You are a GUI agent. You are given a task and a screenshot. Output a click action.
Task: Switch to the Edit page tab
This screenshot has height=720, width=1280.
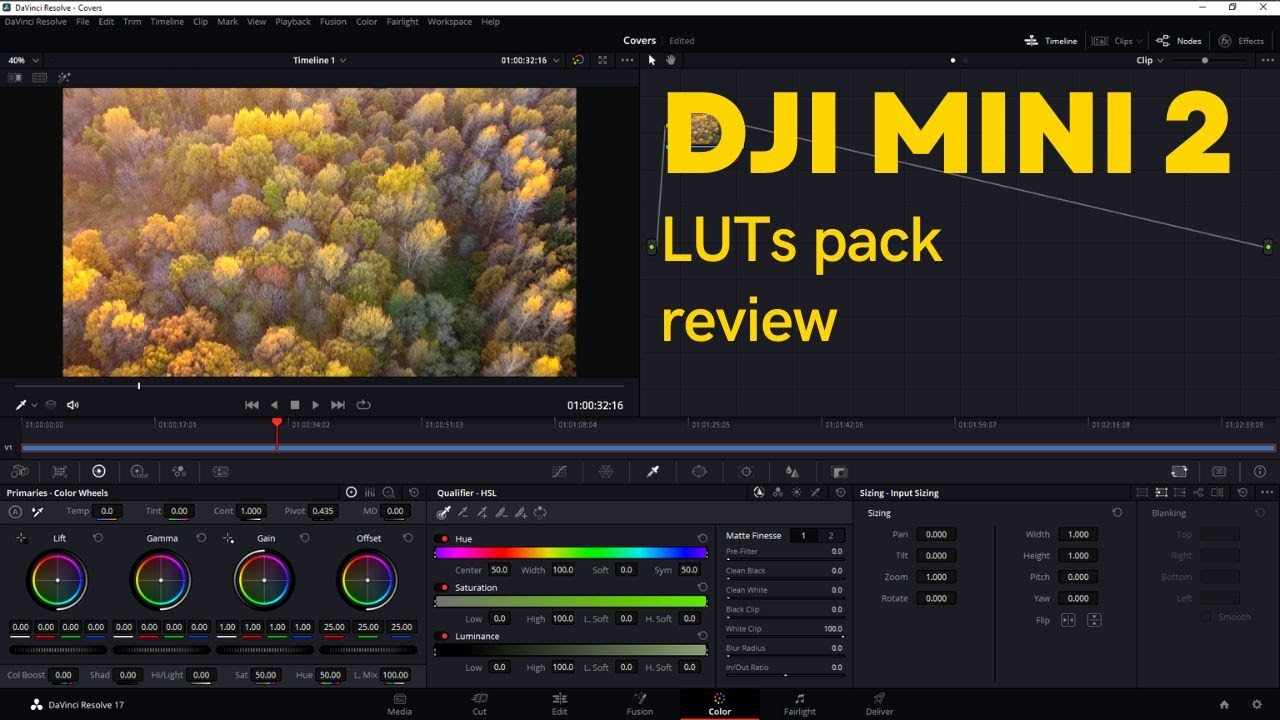point(559,703)
